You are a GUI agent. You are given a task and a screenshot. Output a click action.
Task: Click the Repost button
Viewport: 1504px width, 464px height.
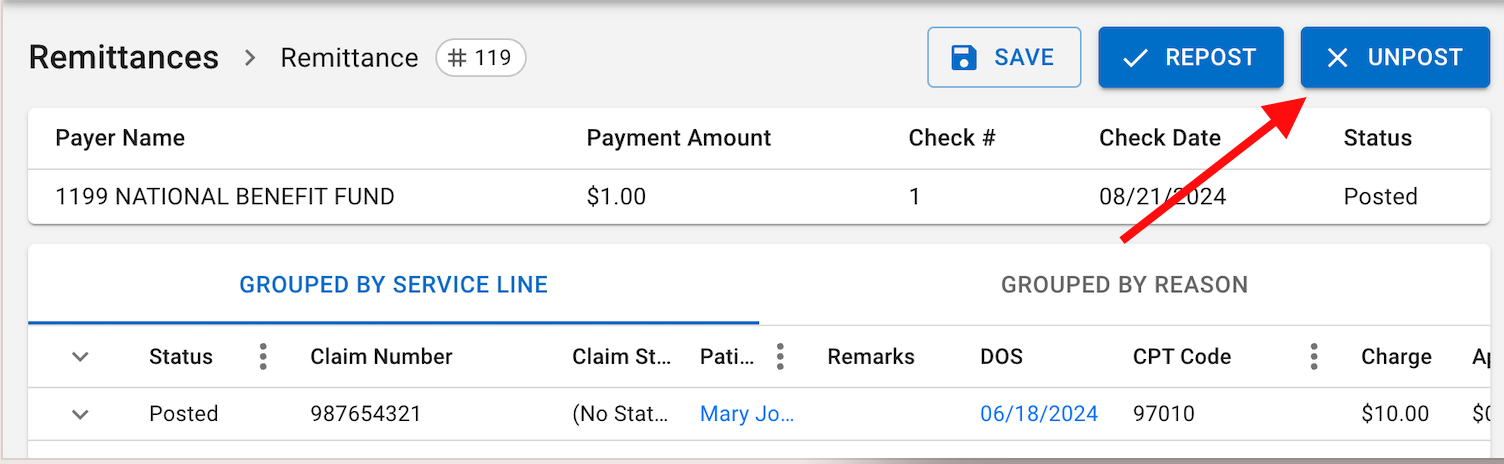point(1191,57)
